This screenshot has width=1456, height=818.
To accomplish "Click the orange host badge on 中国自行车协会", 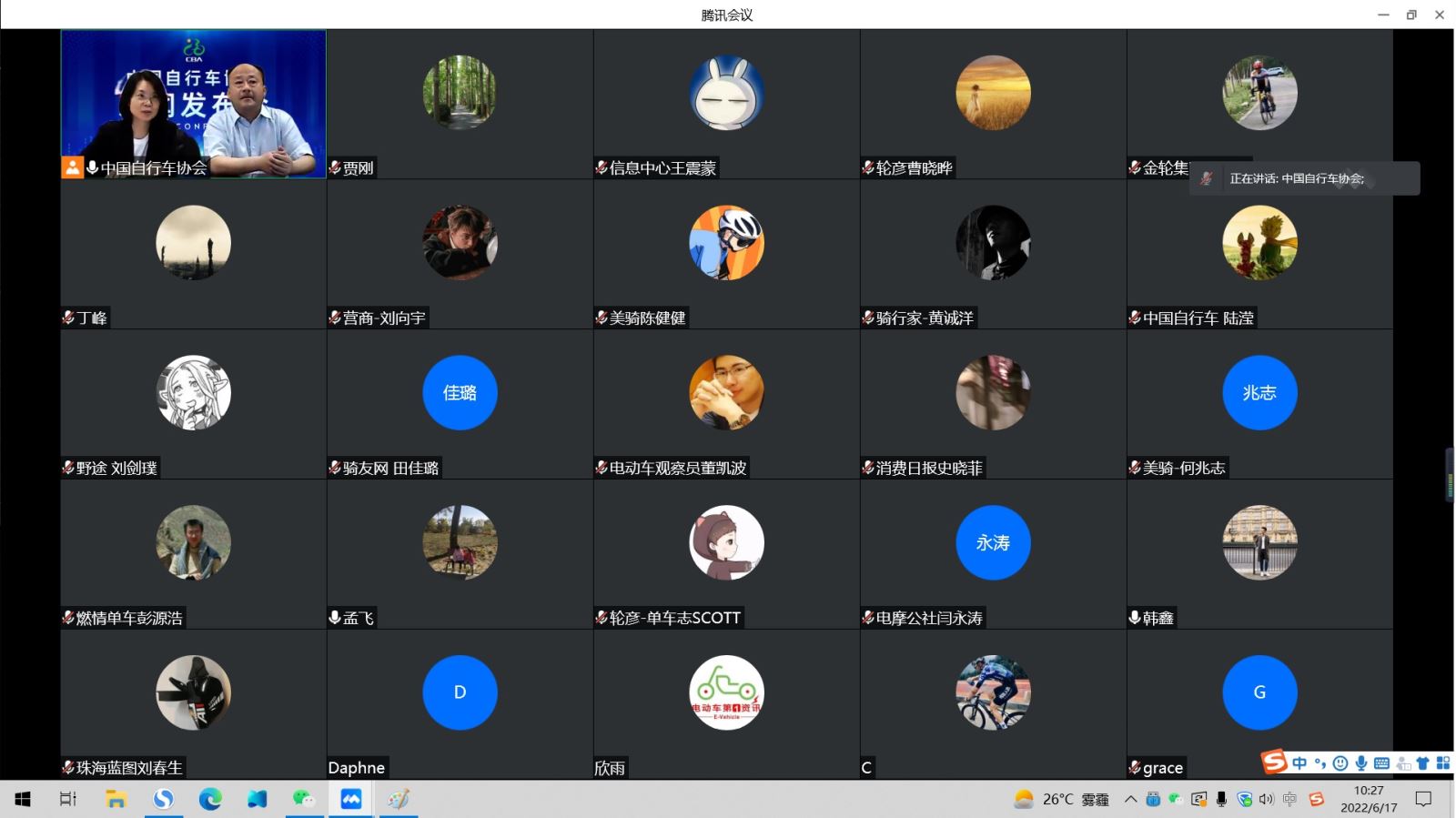I will [x=72, y=167].
